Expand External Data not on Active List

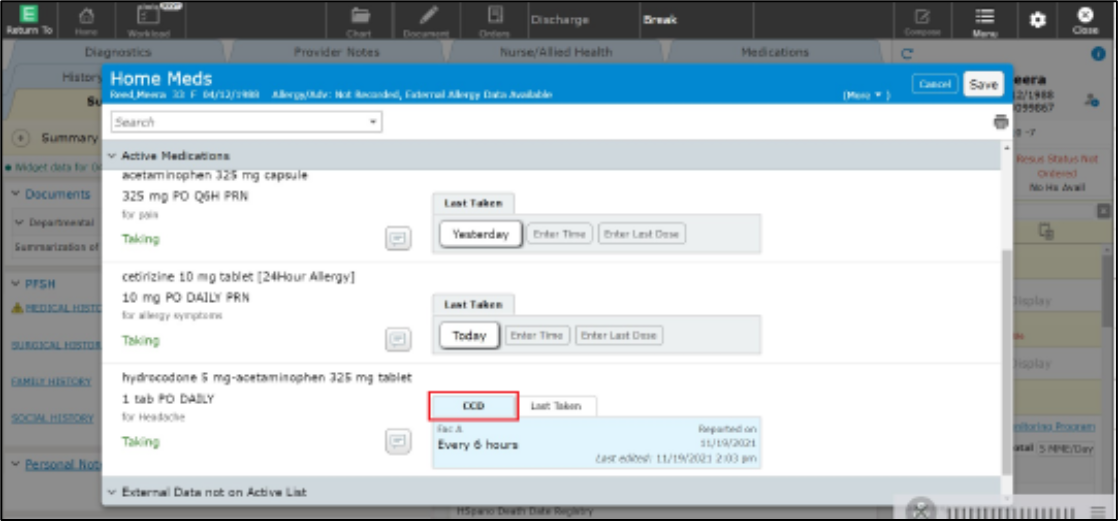point(112,492)
